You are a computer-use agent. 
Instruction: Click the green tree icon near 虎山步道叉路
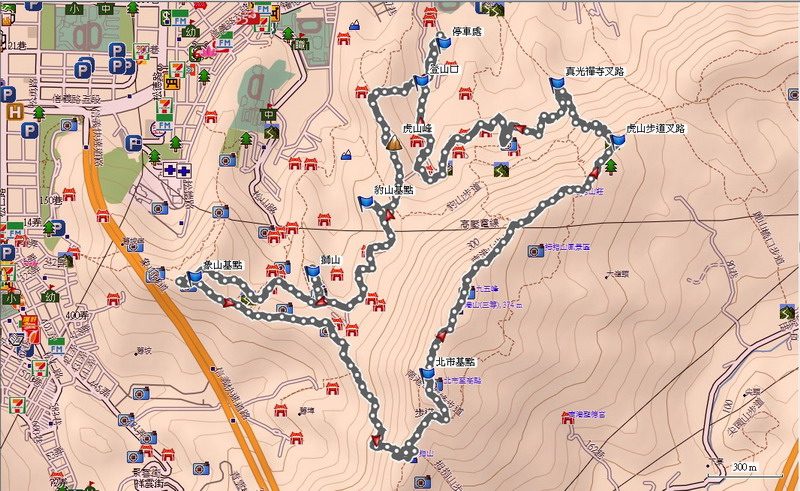611,165
